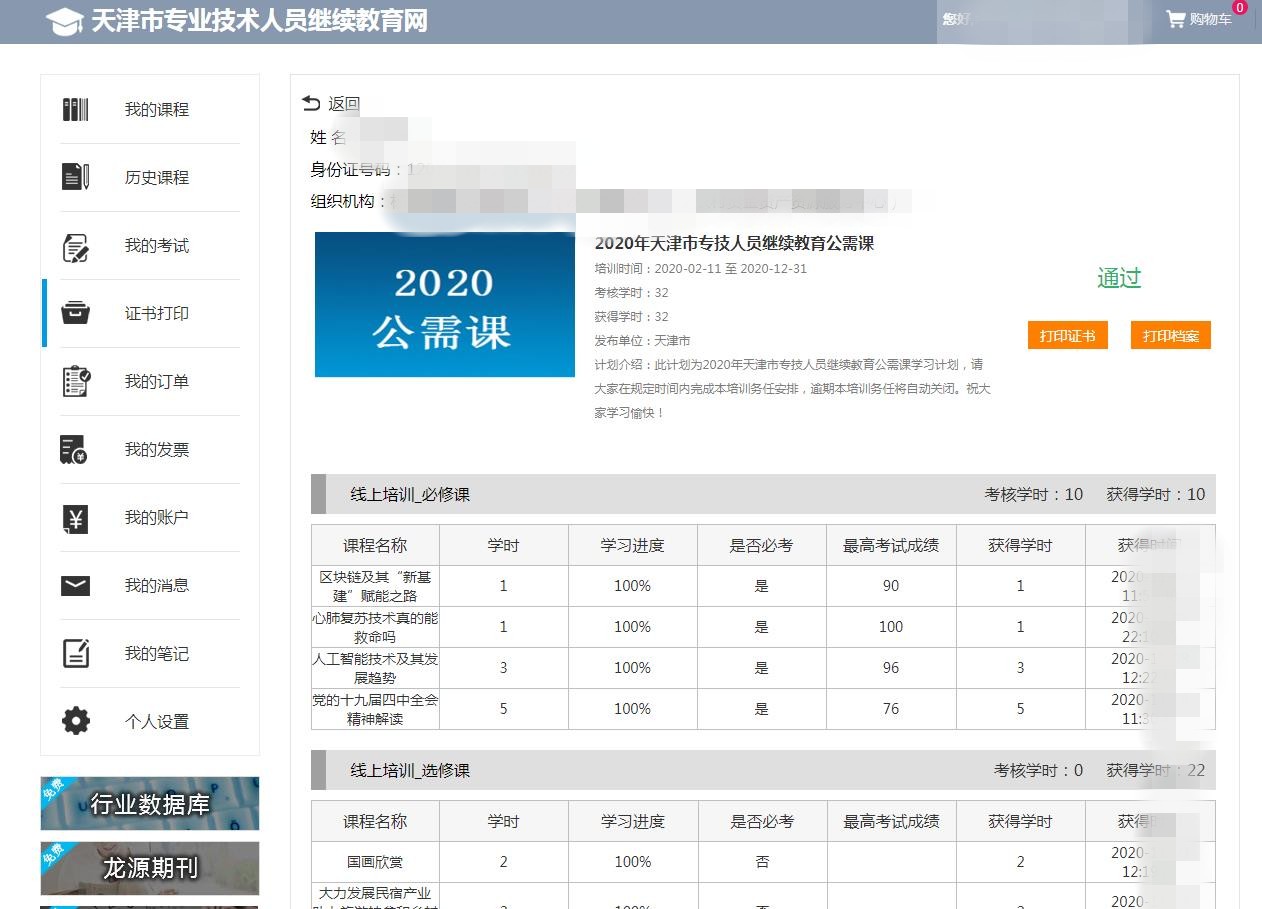Go back using the 返回 link

[x=332, y=104]
